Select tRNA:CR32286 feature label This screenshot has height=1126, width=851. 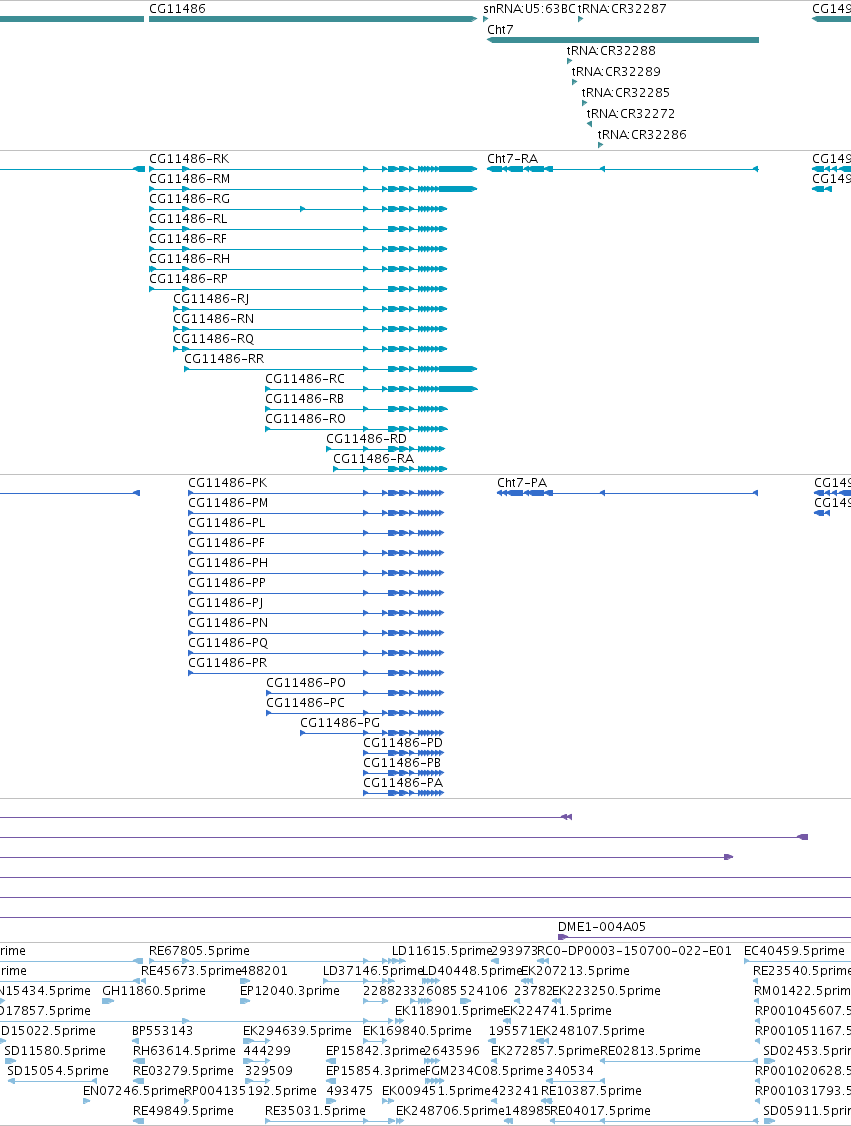pyautogui.click(x=642, y=134)
